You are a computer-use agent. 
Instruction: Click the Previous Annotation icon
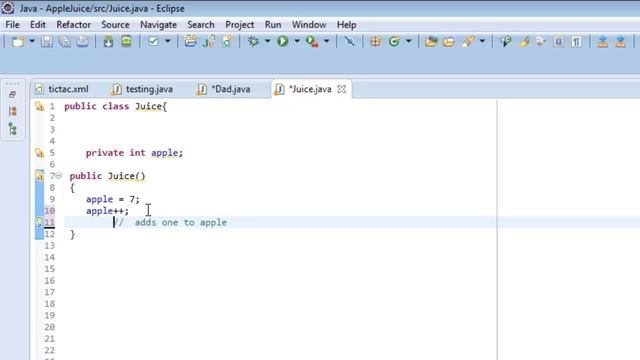[x=620, y=42]
